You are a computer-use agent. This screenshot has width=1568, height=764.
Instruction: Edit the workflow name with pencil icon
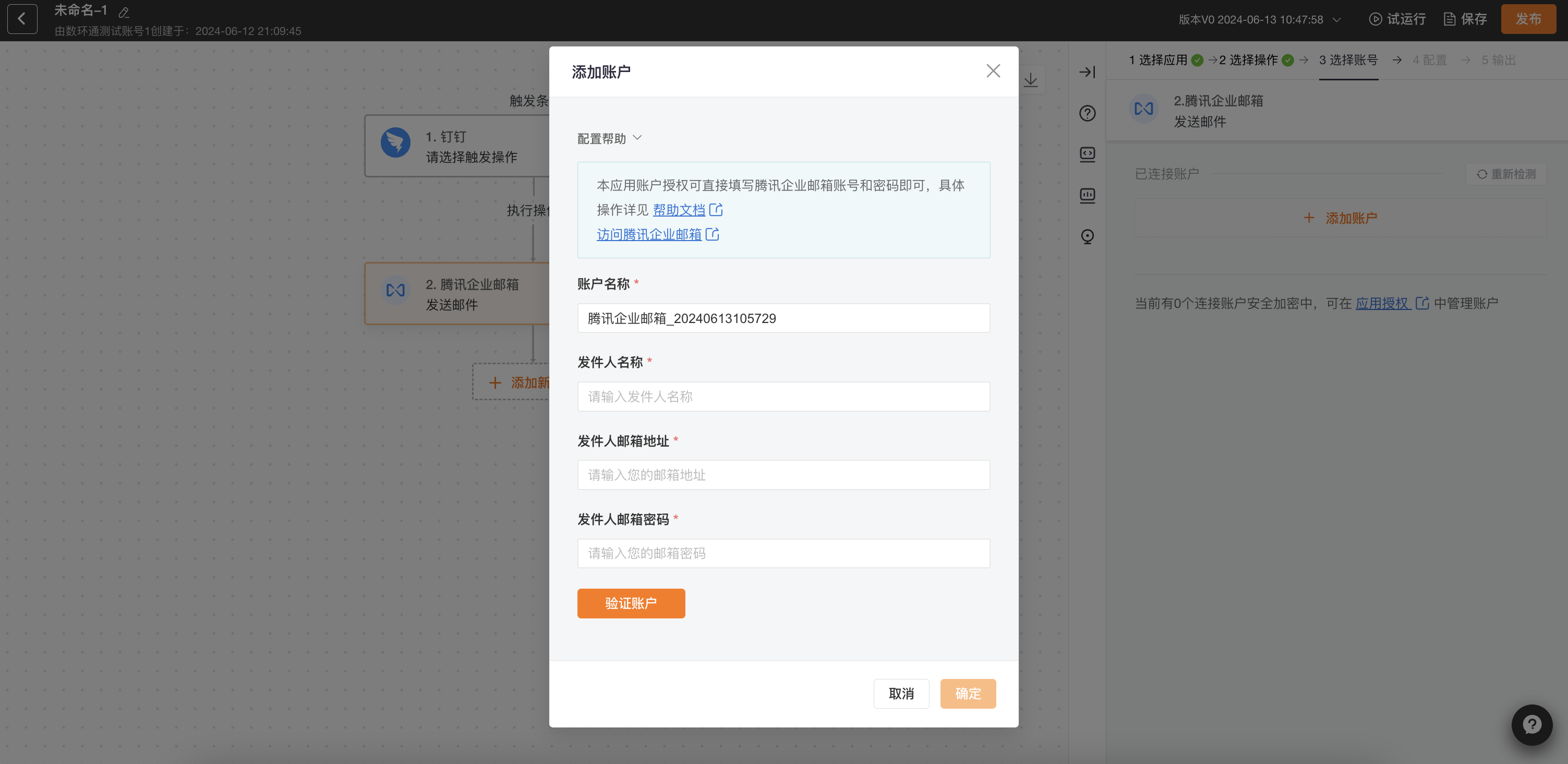[124, 12]
